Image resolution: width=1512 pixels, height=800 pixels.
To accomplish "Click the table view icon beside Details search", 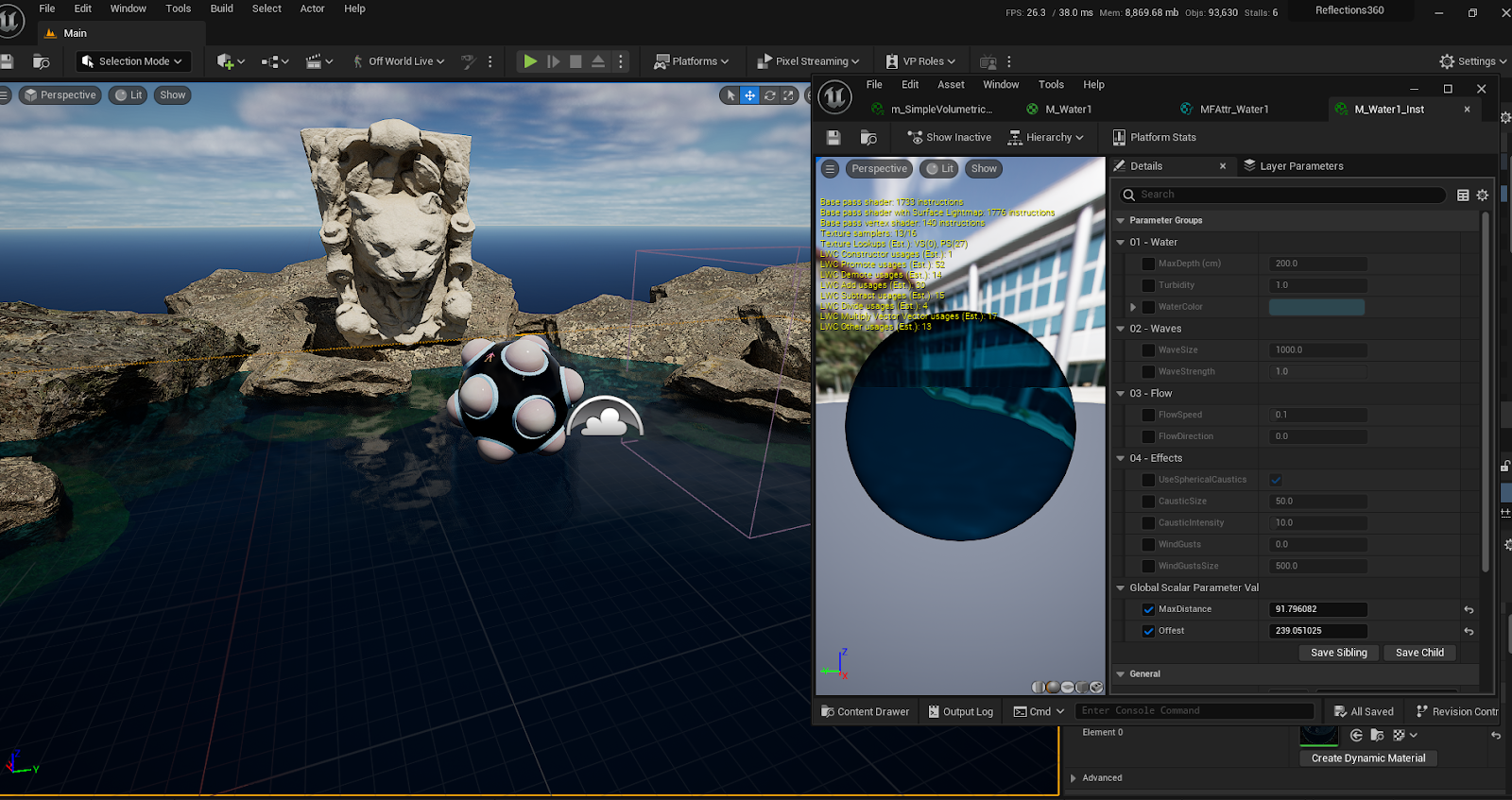I will pos(1463,195).
